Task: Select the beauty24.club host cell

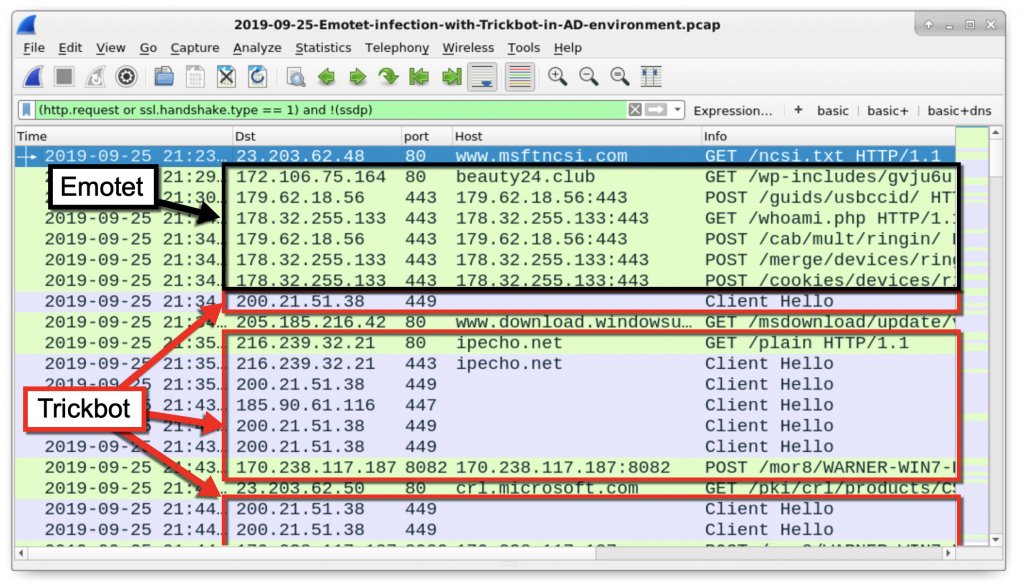Action: coord(525,176)
